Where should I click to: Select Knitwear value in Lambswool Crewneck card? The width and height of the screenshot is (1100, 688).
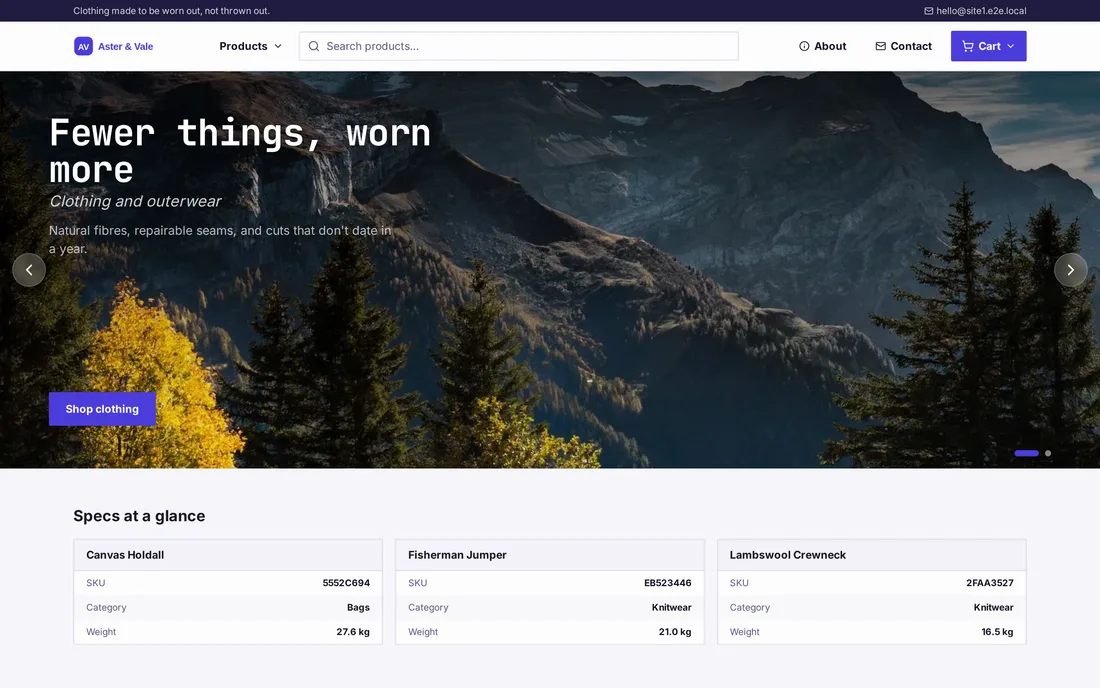[993, 607]
